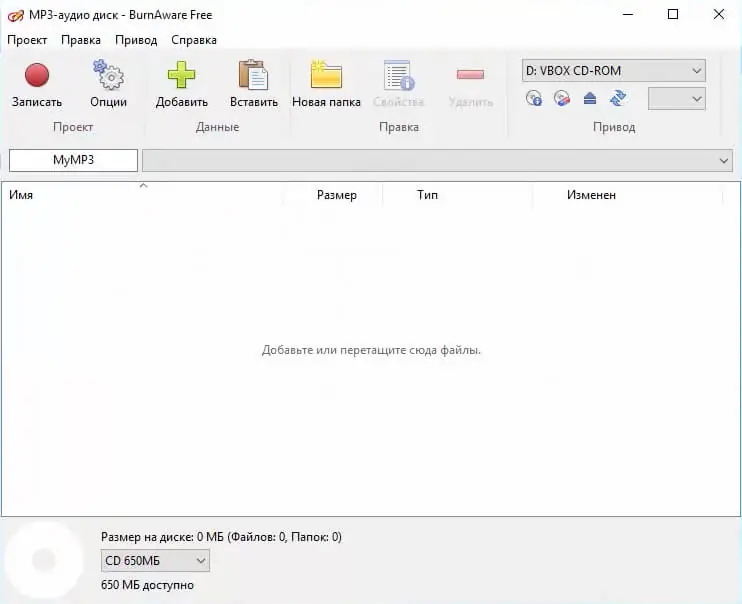Open the write speed dropdown

tap(677, 99)
